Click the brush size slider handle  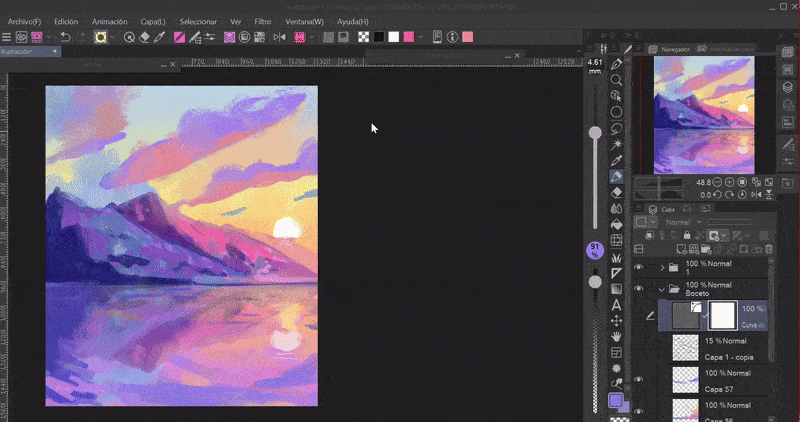(x=595, y=133)
